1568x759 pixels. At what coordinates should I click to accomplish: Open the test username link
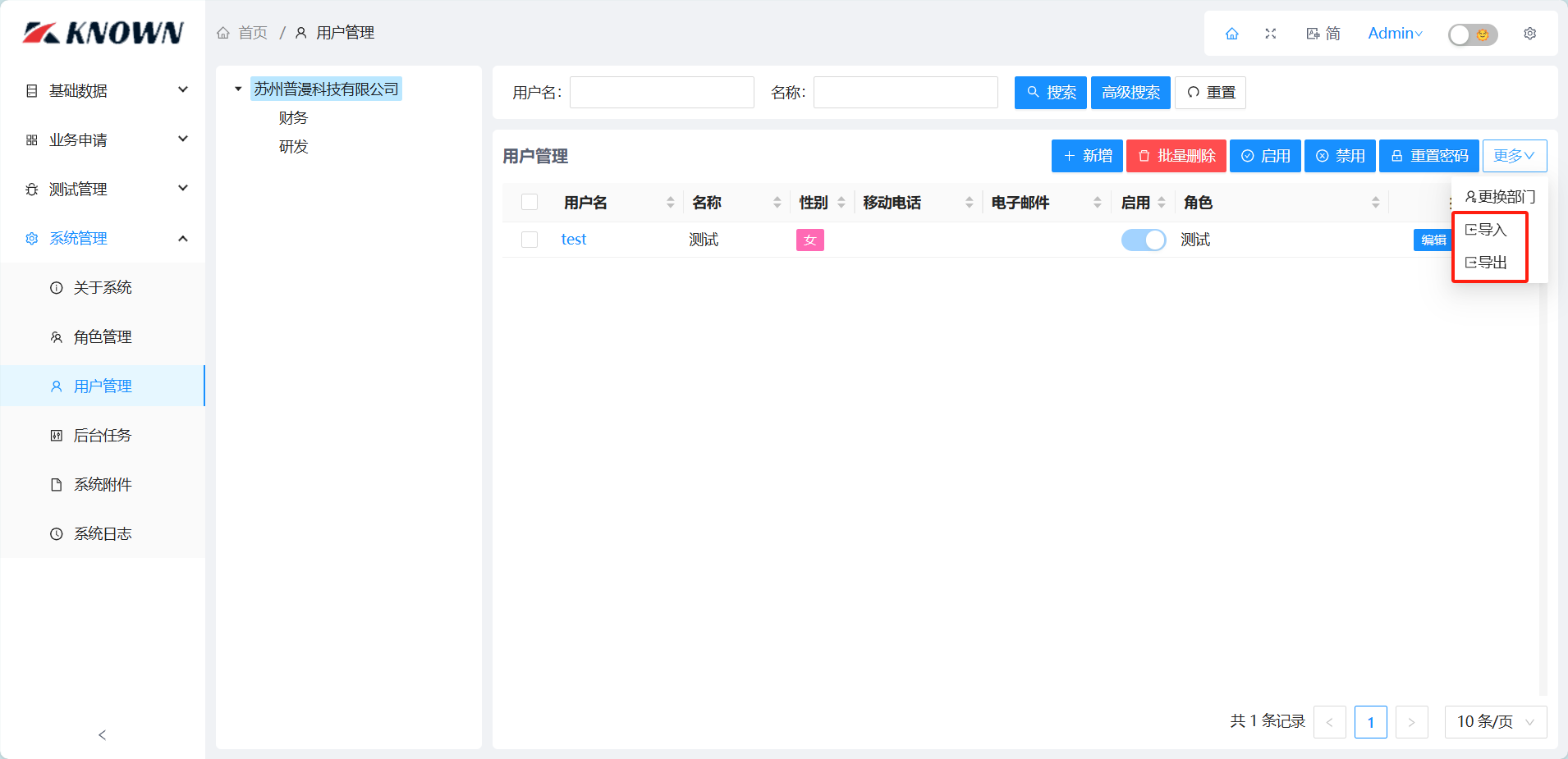pyautogui.click(x=574, y=240)
